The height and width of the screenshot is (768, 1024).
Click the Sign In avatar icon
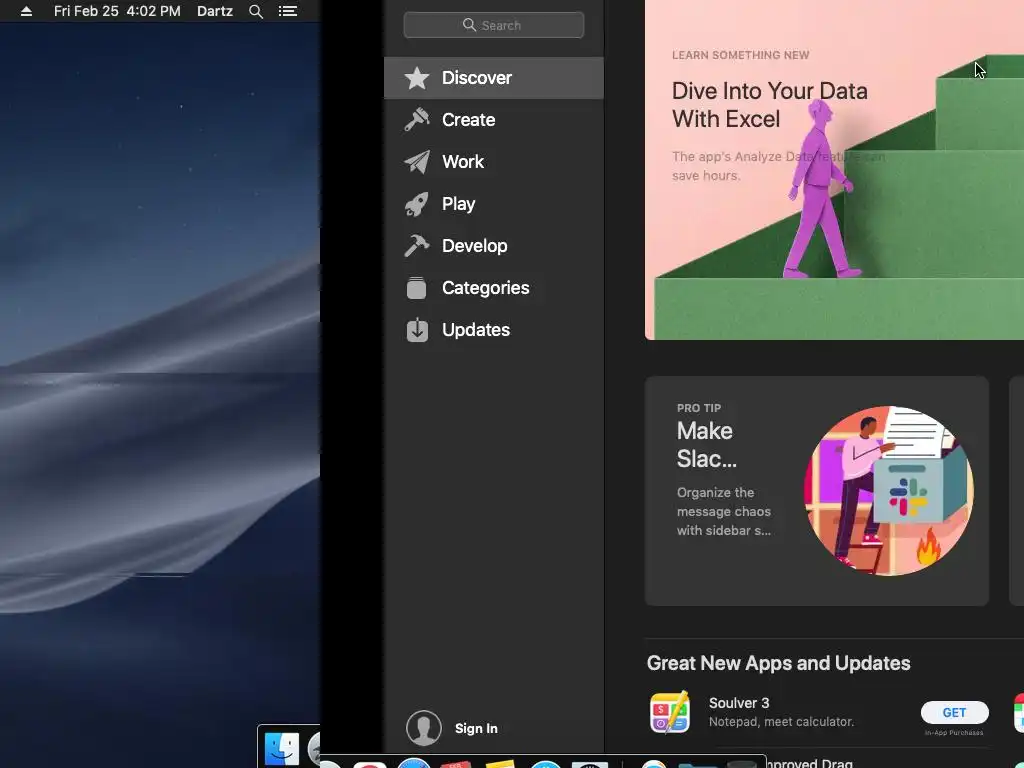424,728
